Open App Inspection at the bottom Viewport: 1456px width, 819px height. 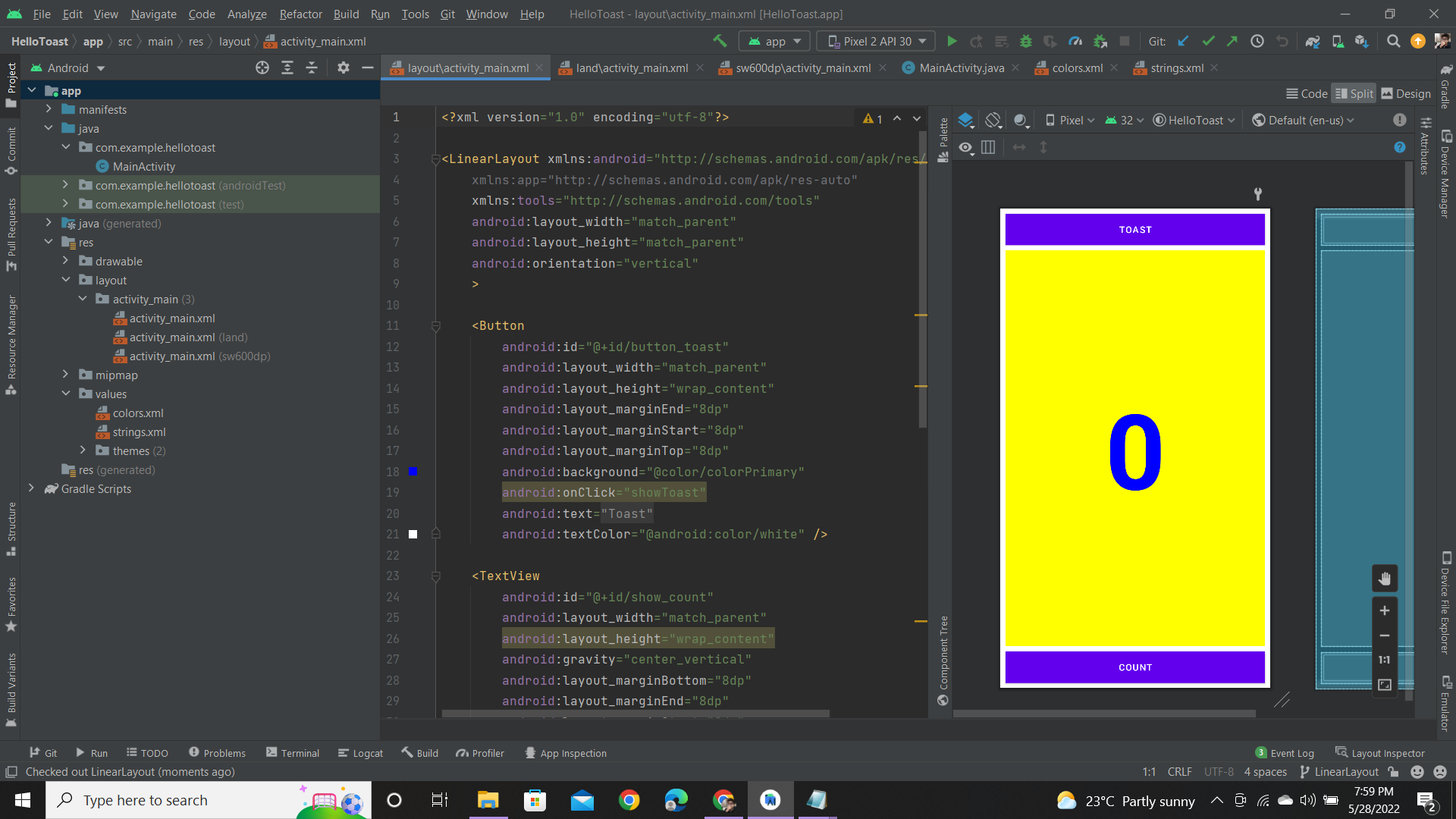[x=566, y=752]
